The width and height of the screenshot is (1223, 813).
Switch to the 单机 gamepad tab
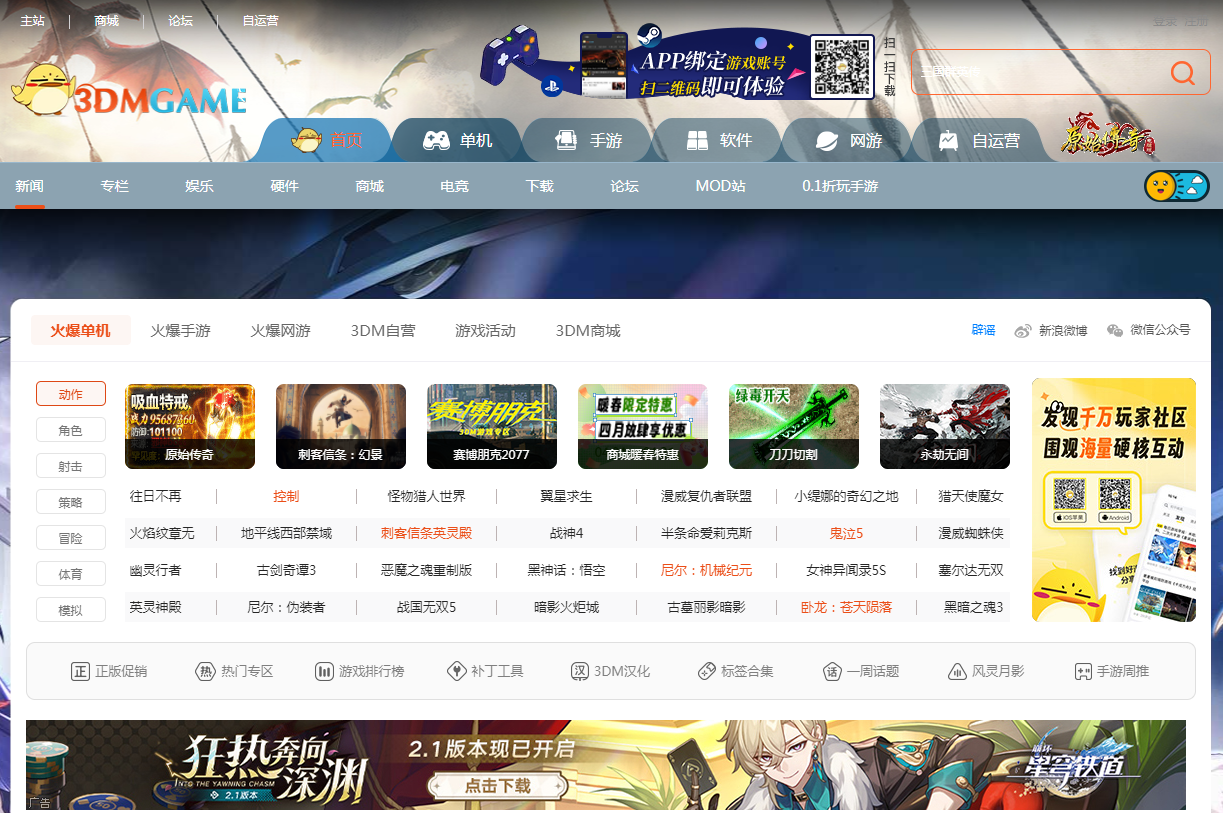457,140
